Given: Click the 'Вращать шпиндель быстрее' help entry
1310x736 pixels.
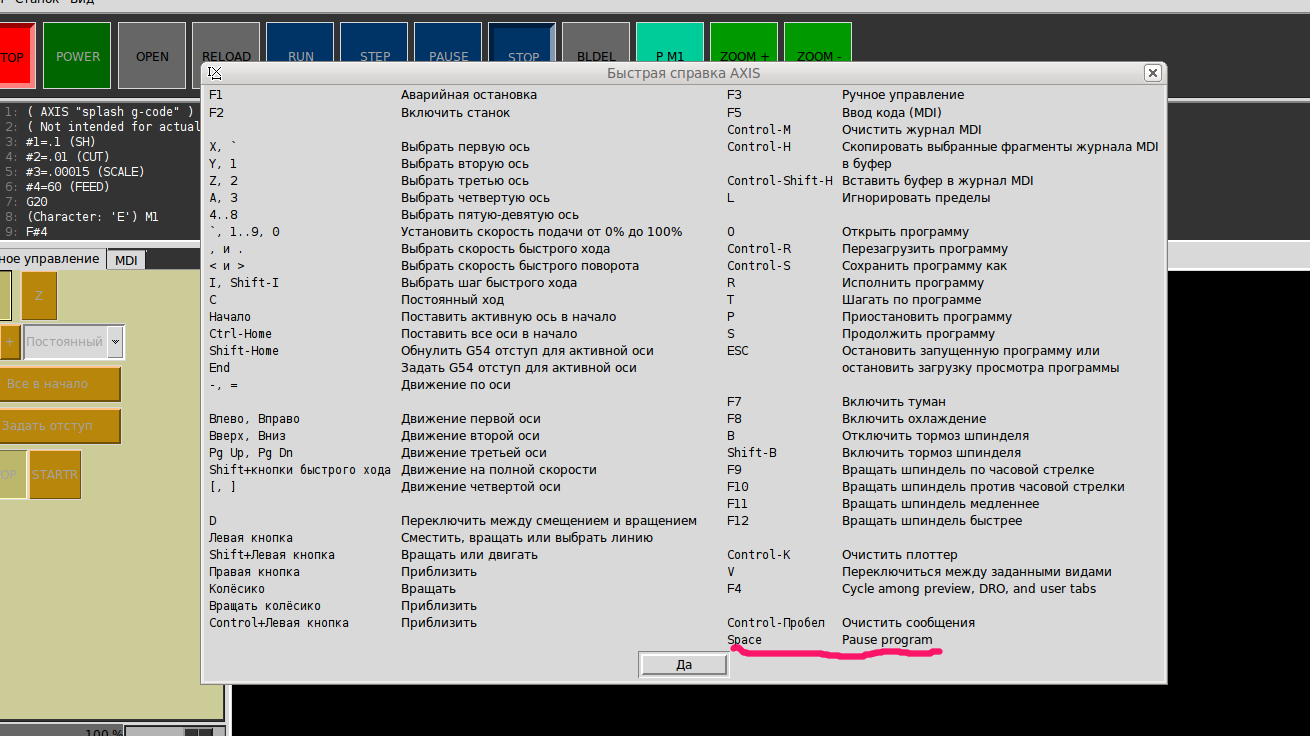Looking at the screenshot, I should (932, 521).
